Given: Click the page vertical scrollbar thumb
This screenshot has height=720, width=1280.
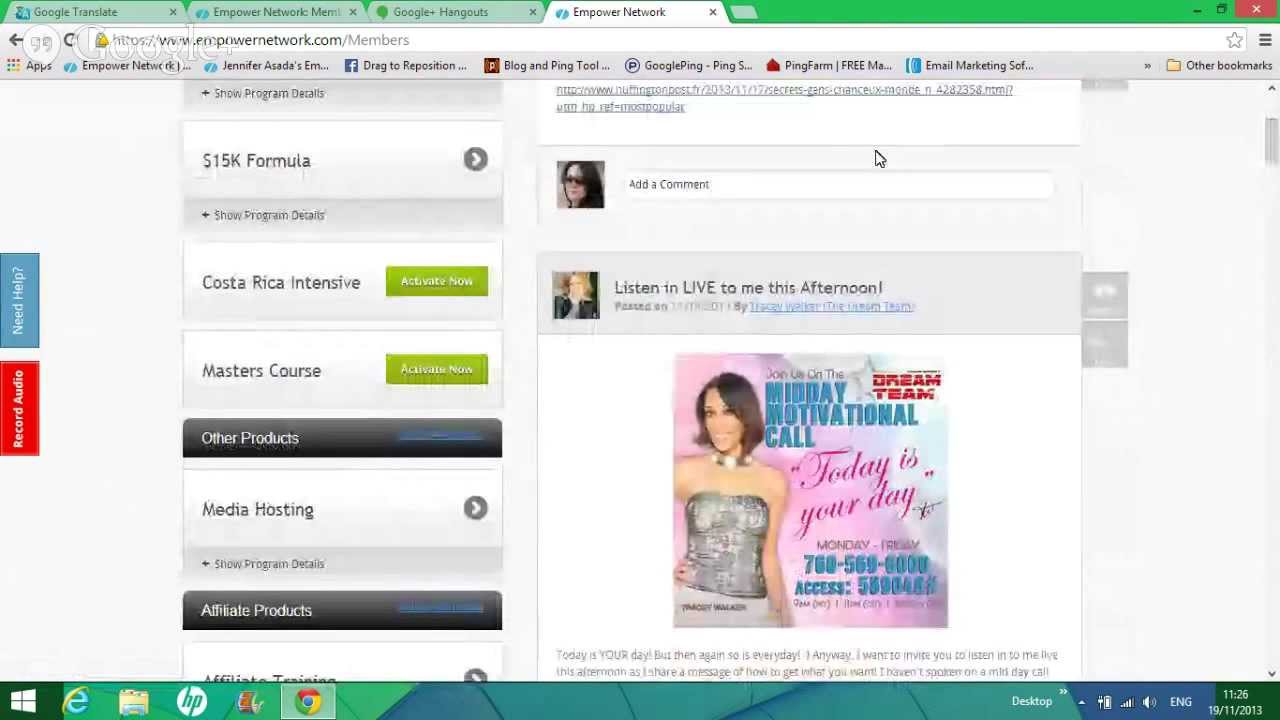Looking at the screenshot, I should click(x=1271, y=141).
